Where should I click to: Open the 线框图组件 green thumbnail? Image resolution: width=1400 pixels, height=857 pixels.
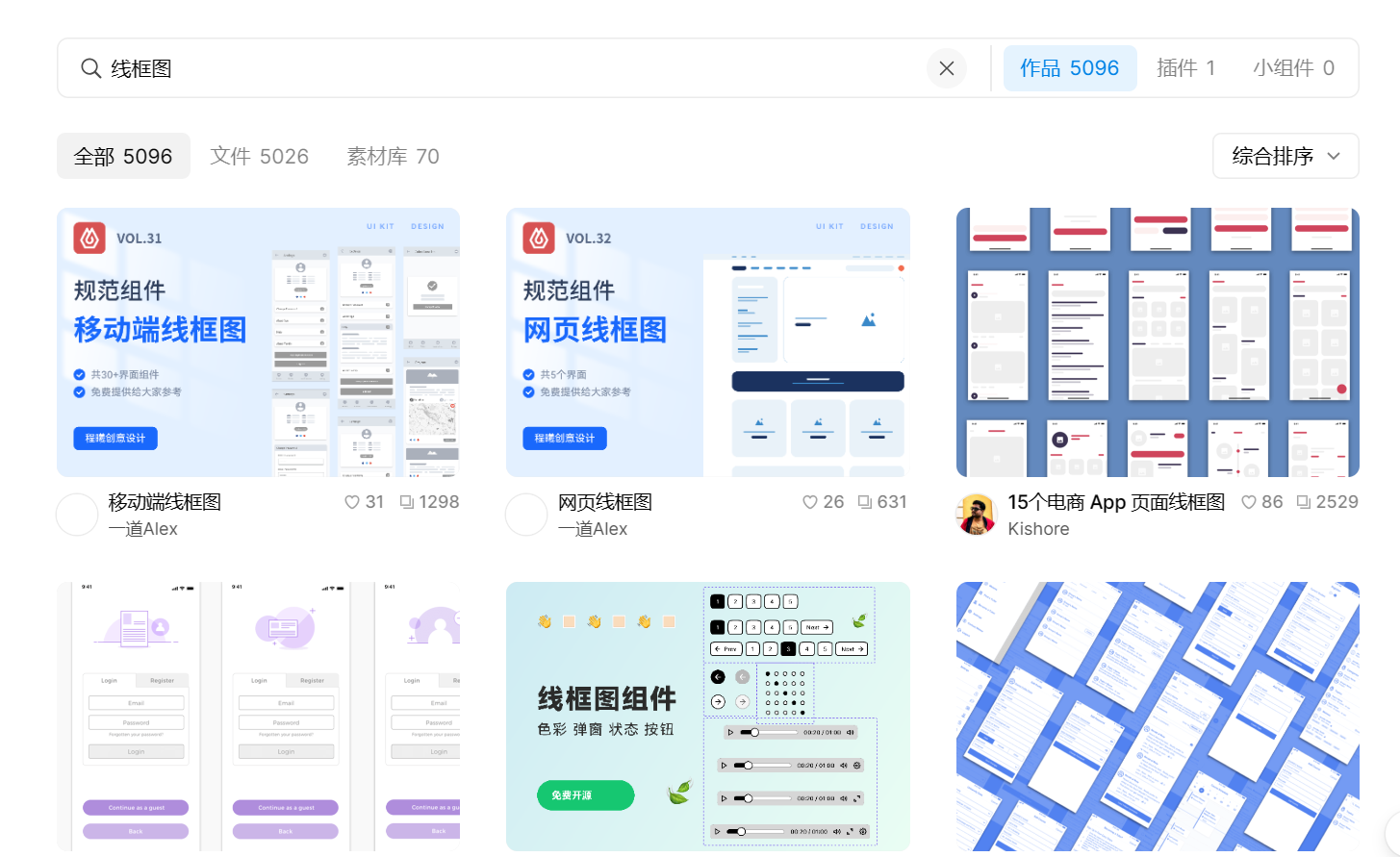tap(708, 717)
